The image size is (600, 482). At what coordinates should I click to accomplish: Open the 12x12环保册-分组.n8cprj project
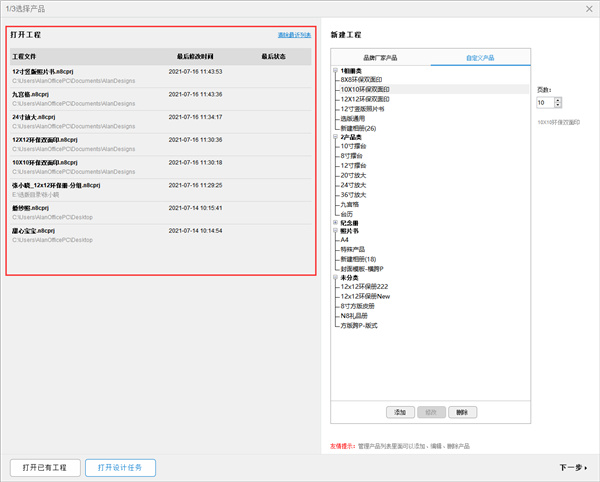[161, 190]
